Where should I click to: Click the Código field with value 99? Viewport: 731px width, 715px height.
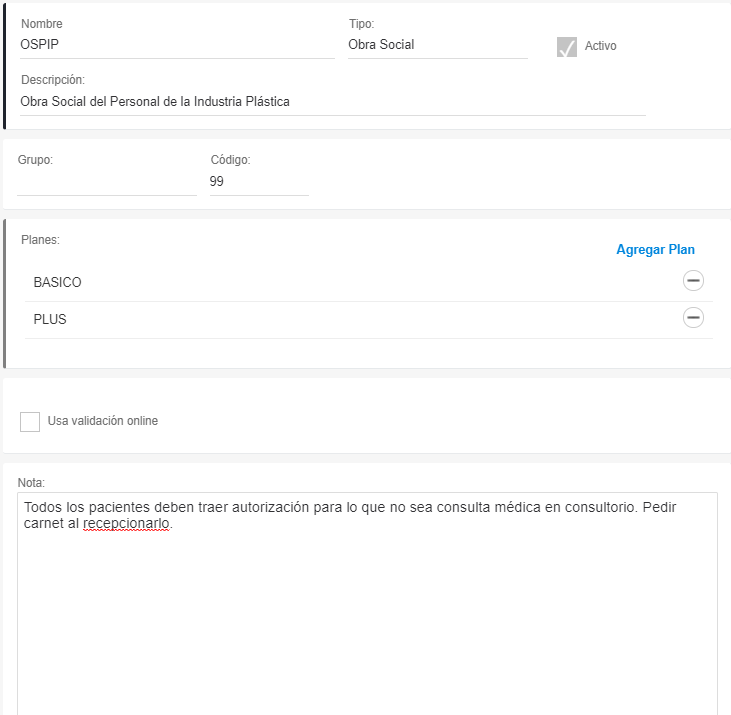point(258,182)
